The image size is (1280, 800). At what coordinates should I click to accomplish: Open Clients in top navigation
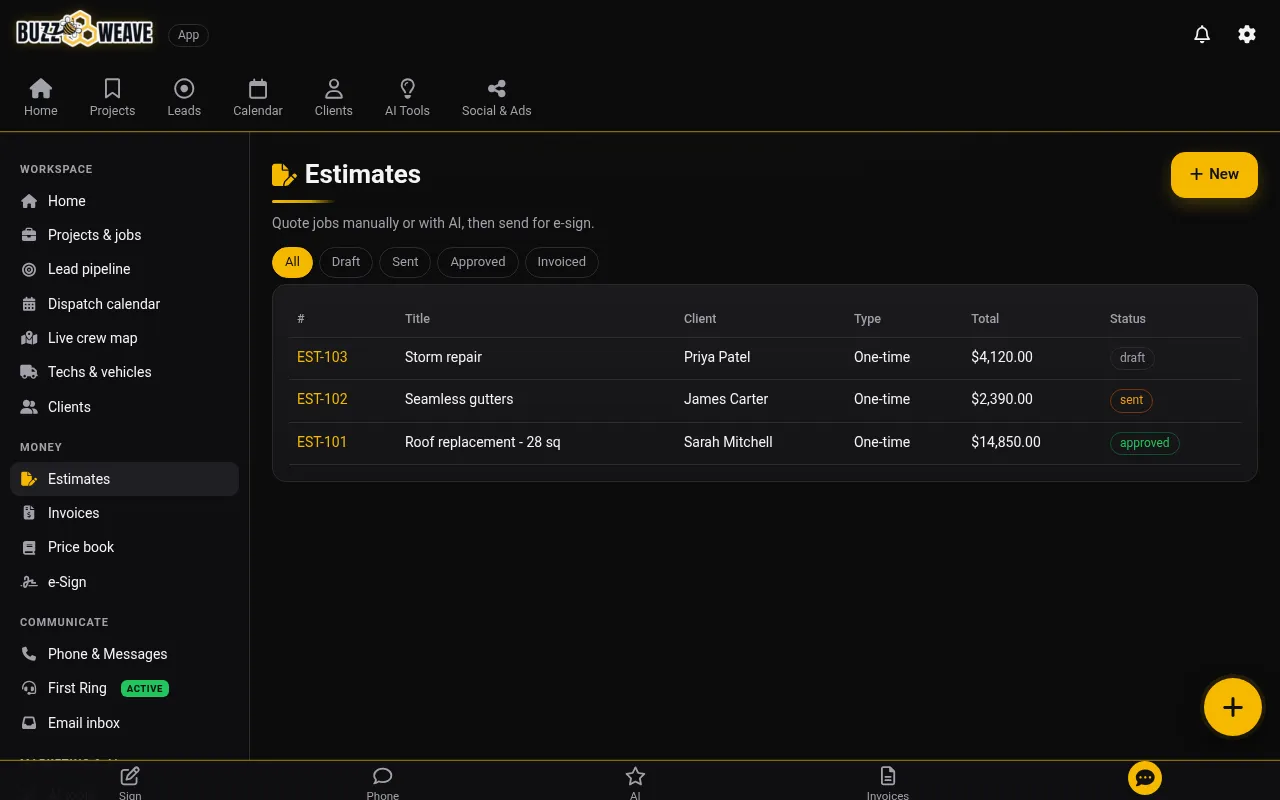click(333, 98)
